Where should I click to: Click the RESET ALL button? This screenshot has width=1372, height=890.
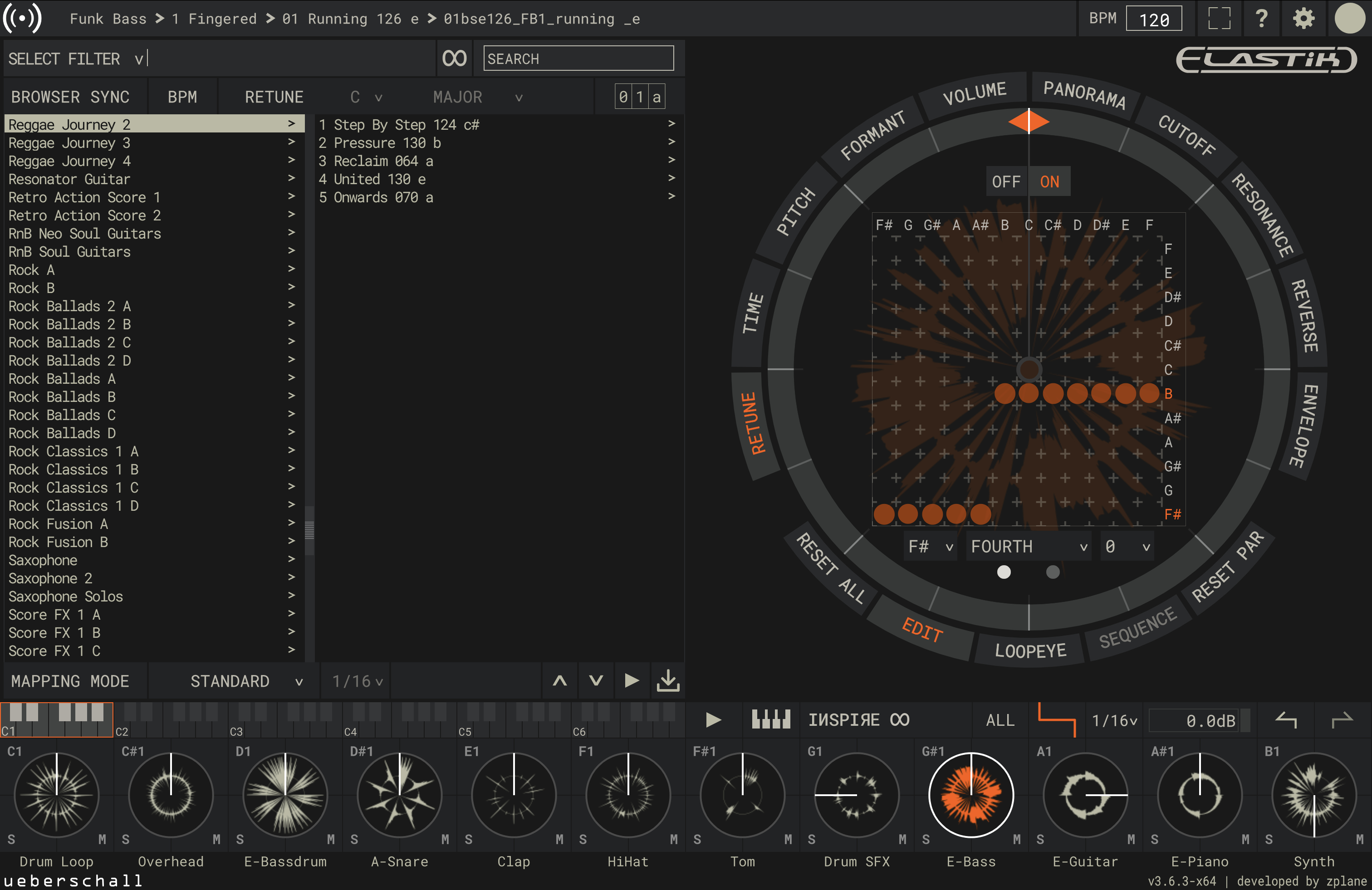point(830,568)
